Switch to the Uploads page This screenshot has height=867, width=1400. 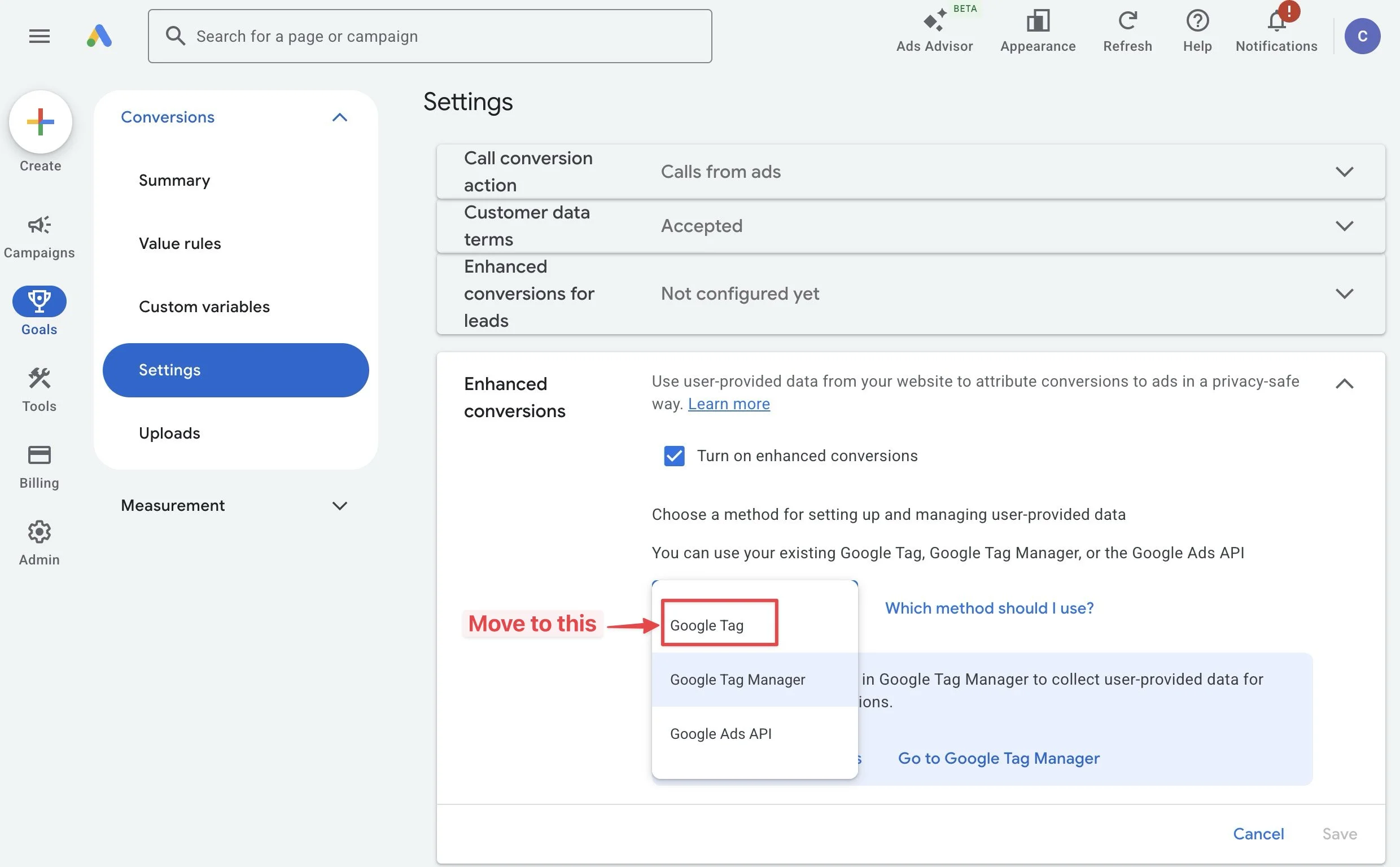pyautogui.click(x=169, y=433)
